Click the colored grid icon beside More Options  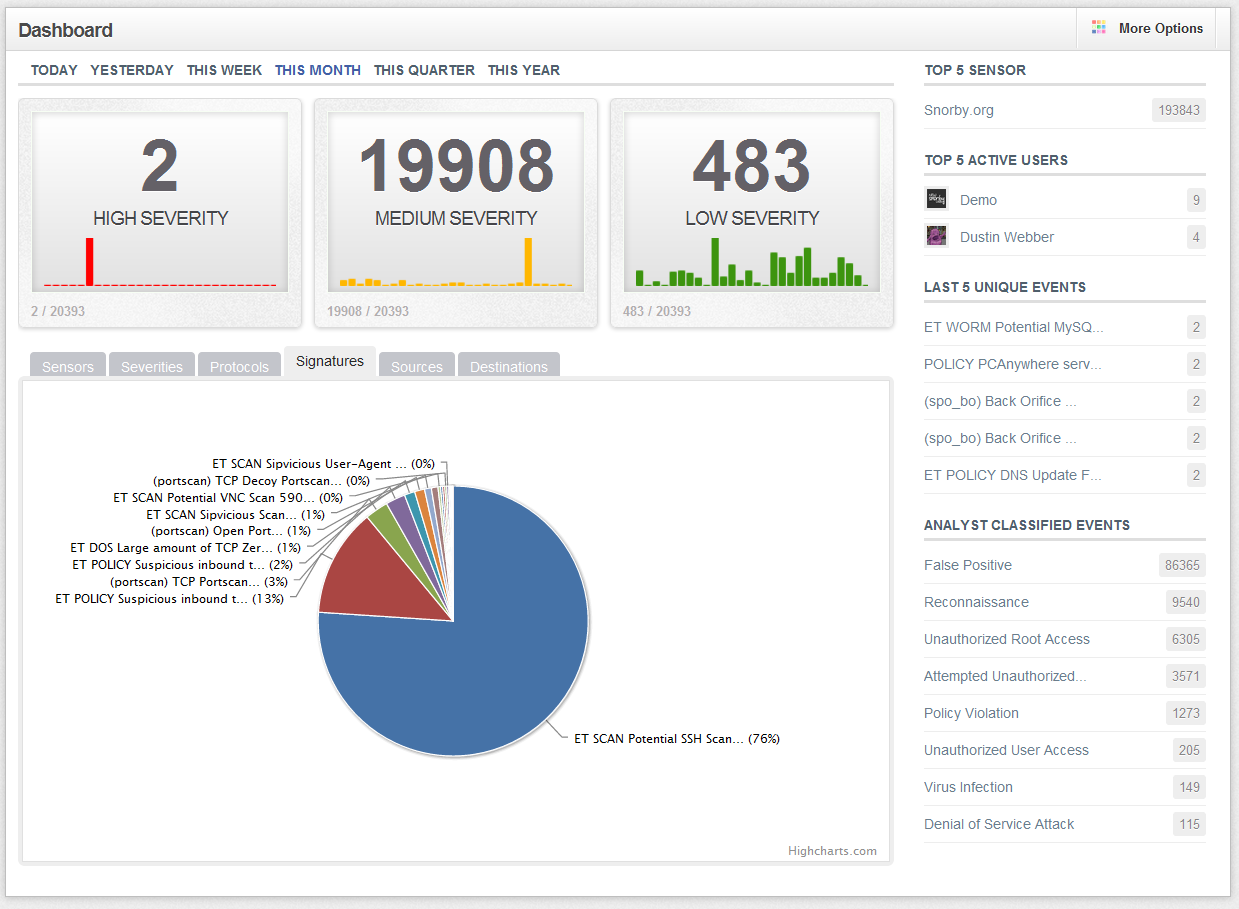pos(1099,28)
